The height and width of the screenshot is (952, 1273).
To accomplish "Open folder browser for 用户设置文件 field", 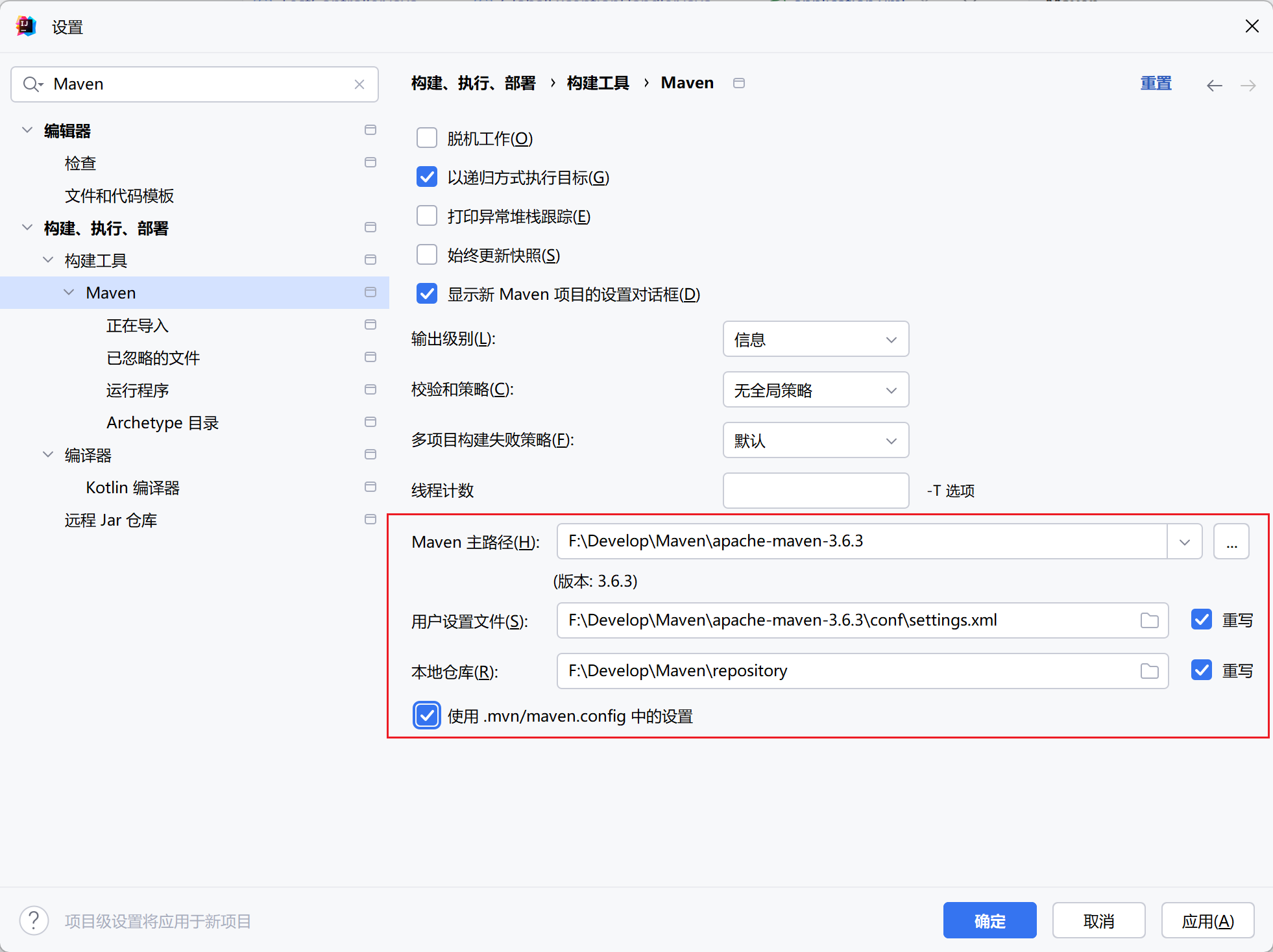I will 1150,620.
